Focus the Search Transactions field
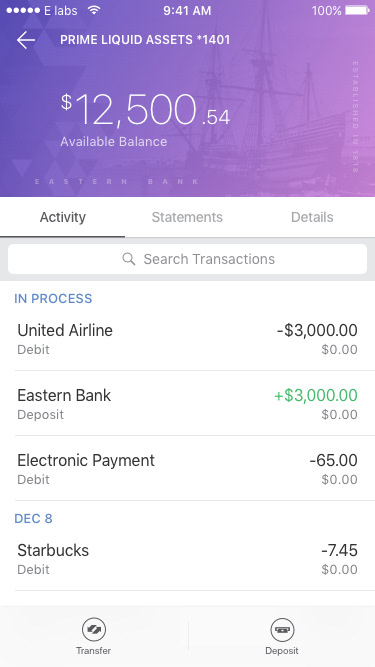The image size is (375, 667). [188, 259]
